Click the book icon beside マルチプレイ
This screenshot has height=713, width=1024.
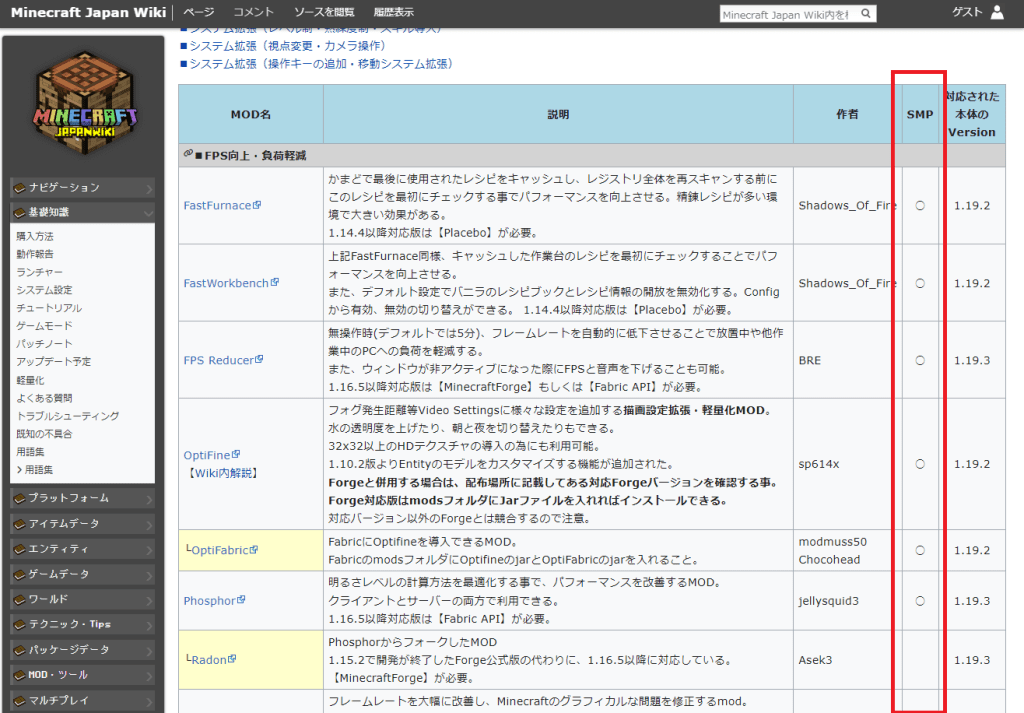coord(20,701)
